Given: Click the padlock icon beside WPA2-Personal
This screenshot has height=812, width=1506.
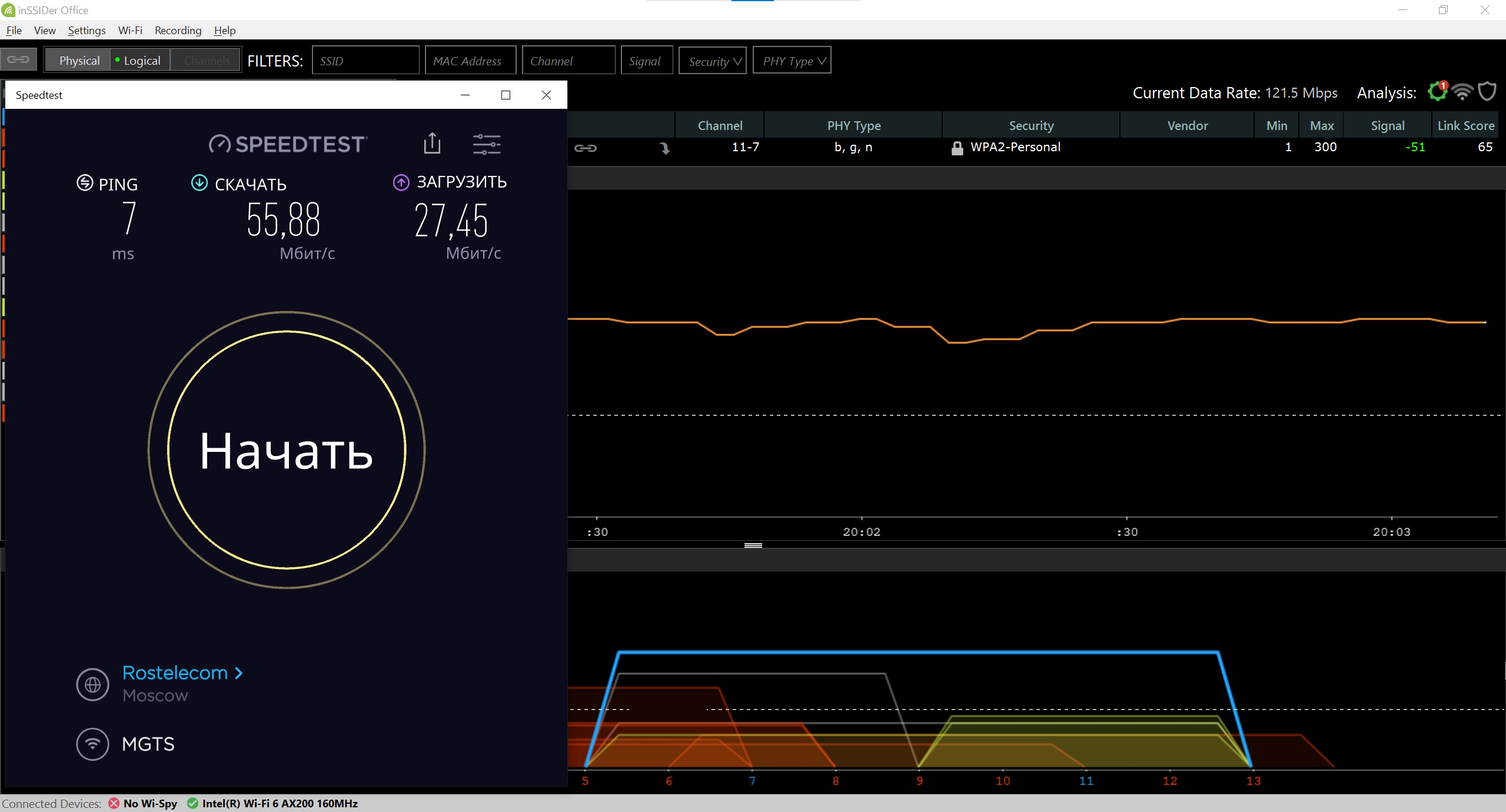Looking at the screenshot, I should tap(958, 148).
